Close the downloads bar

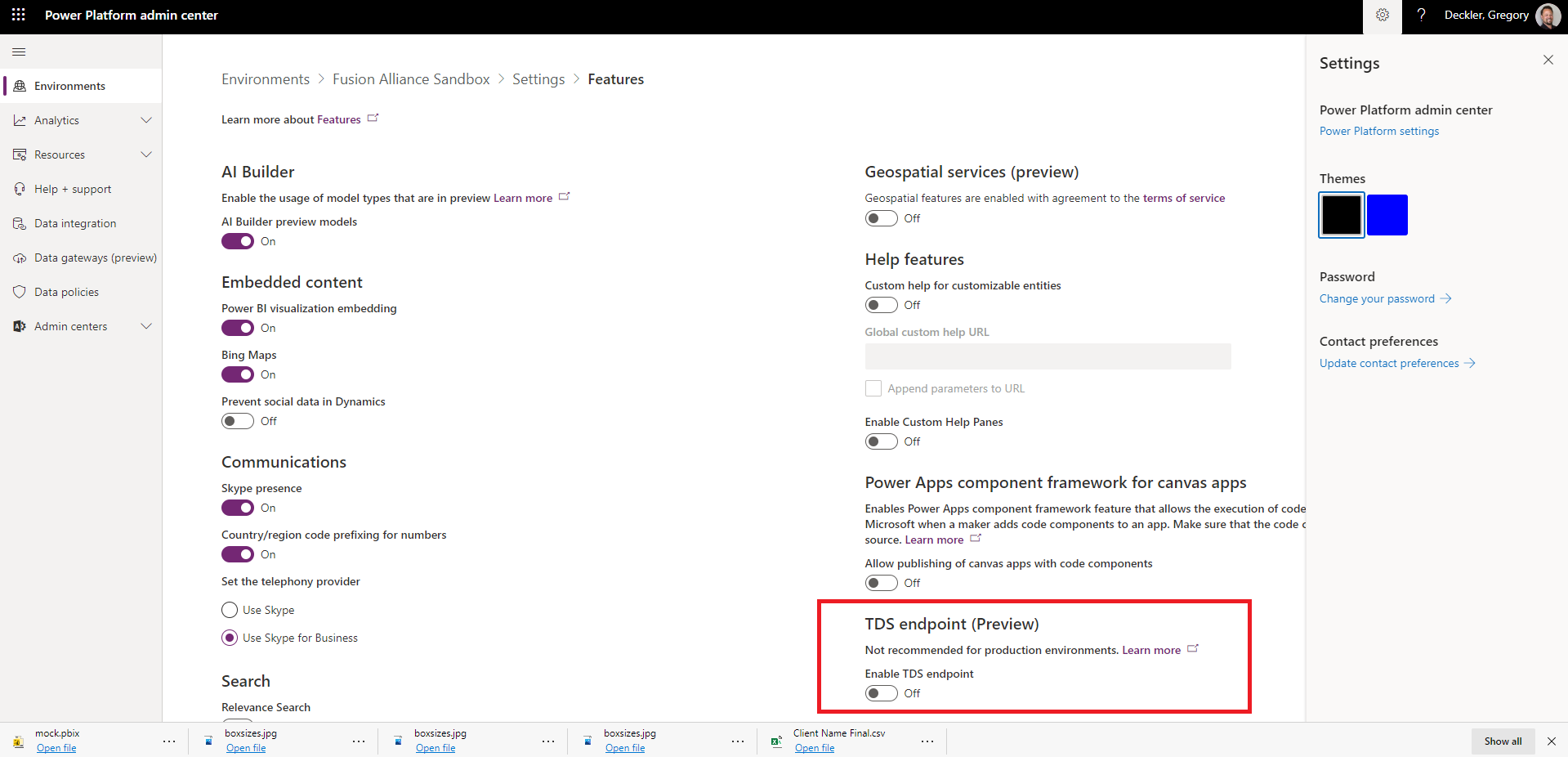1551,741
